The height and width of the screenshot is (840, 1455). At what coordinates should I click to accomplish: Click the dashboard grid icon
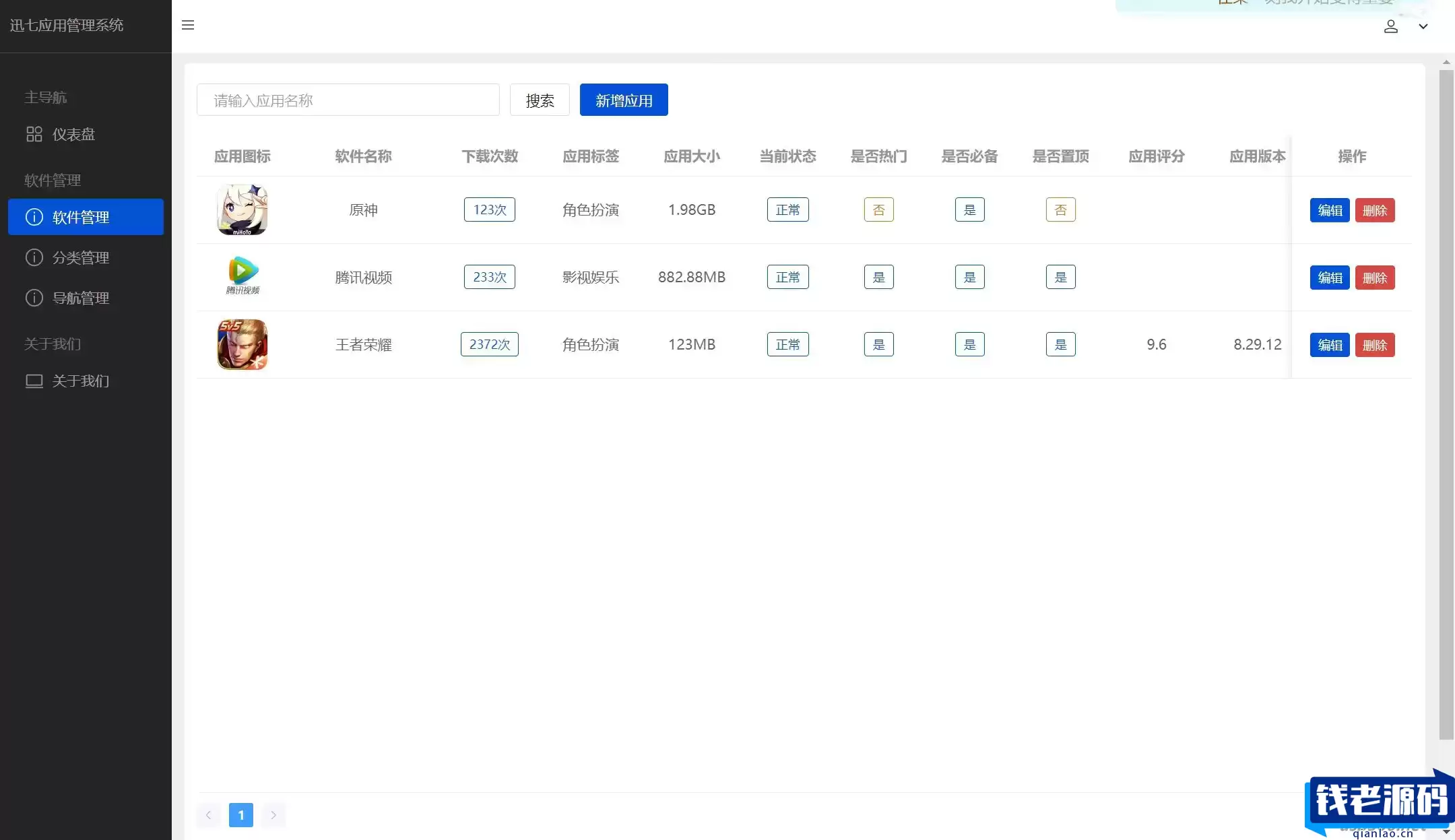34,134
